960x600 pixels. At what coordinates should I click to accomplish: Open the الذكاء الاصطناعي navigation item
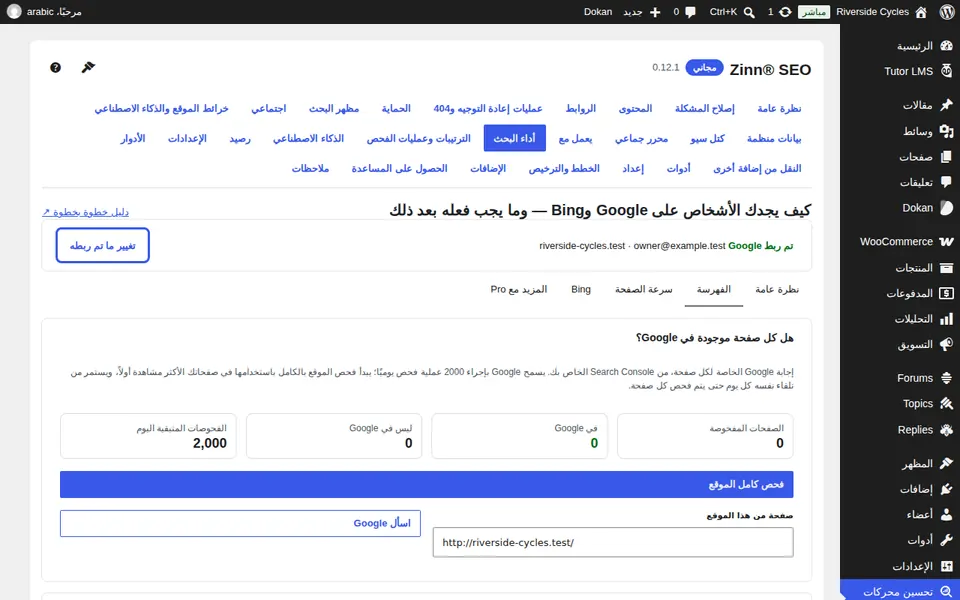[x=309, y=138]
